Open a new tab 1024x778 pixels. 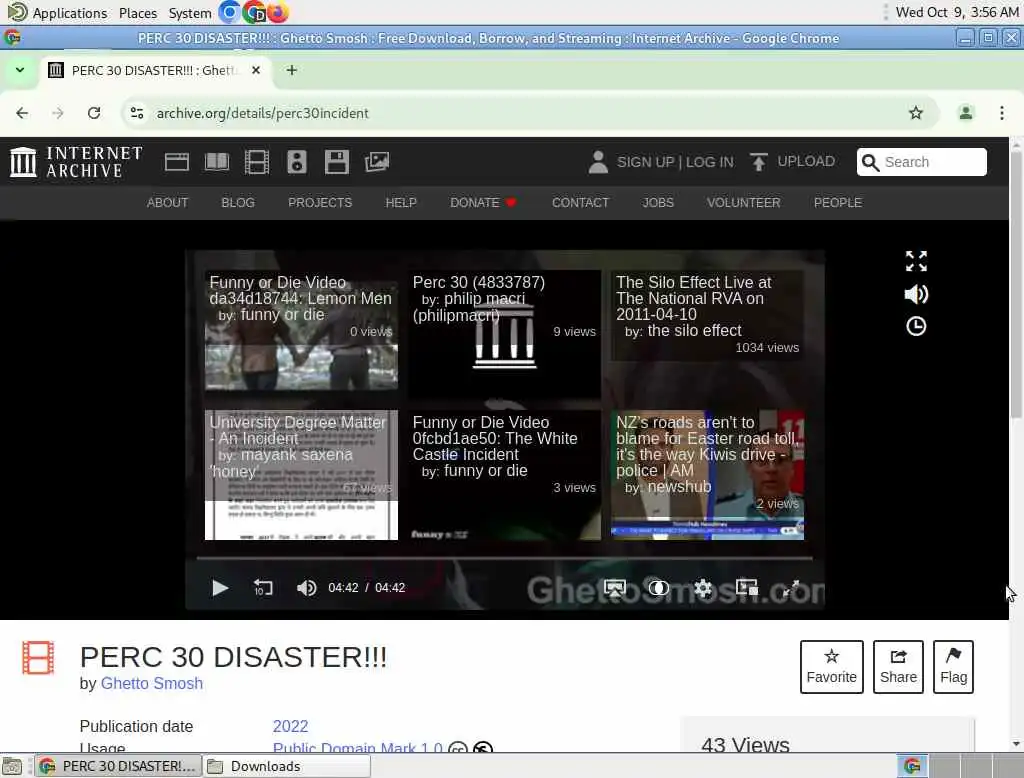pos(292,70)
